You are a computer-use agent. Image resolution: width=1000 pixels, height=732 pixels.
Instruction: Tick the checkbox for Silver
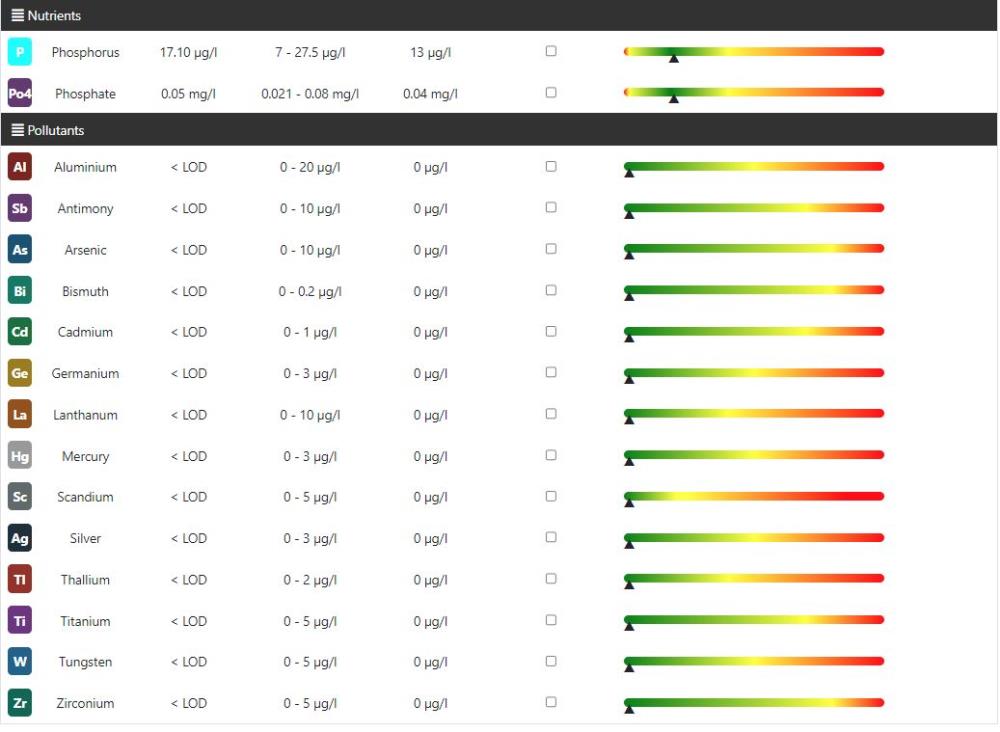pyautogui.click(x=551, y=537)
